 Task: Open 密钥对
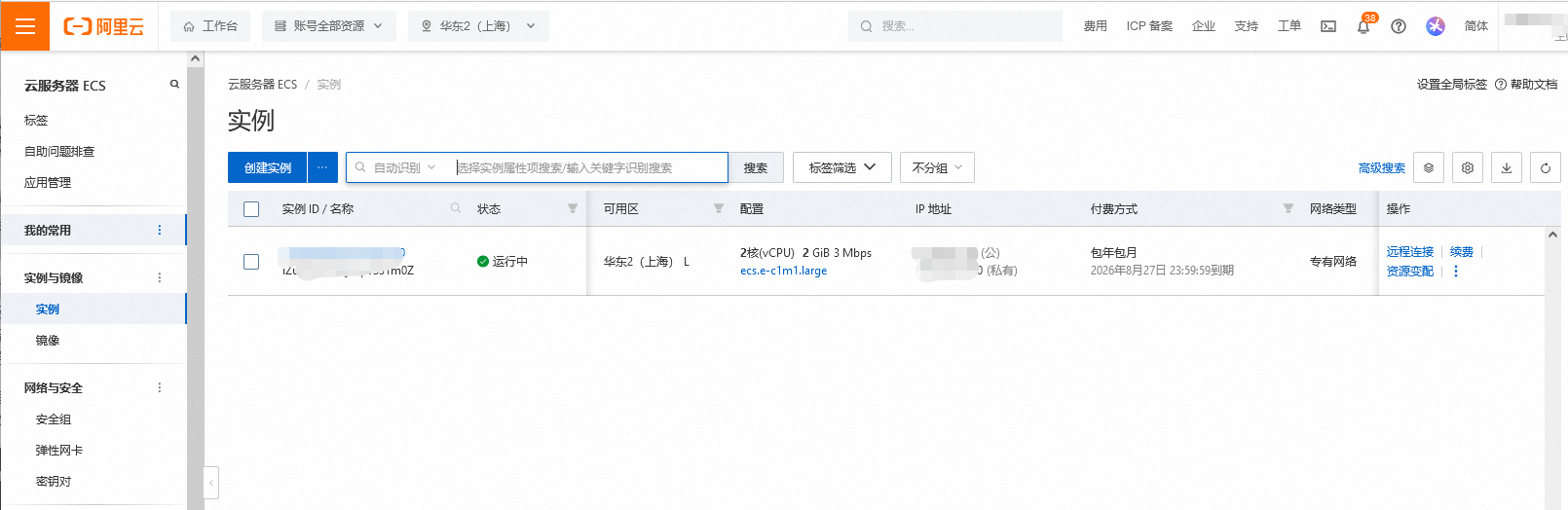54,481
